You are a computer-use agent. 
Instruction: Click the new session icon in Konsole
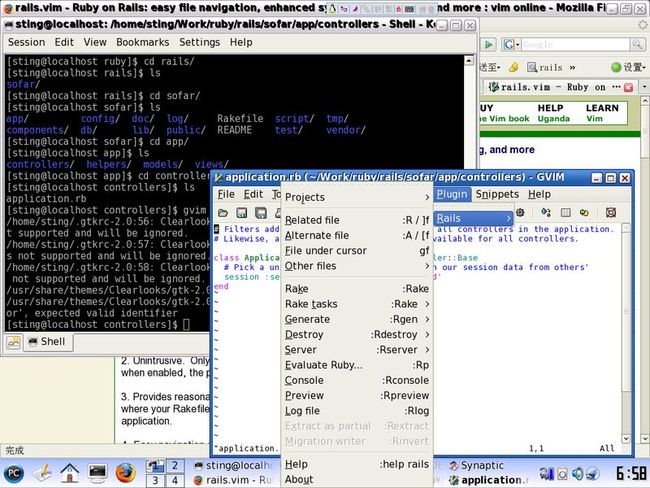pyautogui.click(x=14, y=342)
